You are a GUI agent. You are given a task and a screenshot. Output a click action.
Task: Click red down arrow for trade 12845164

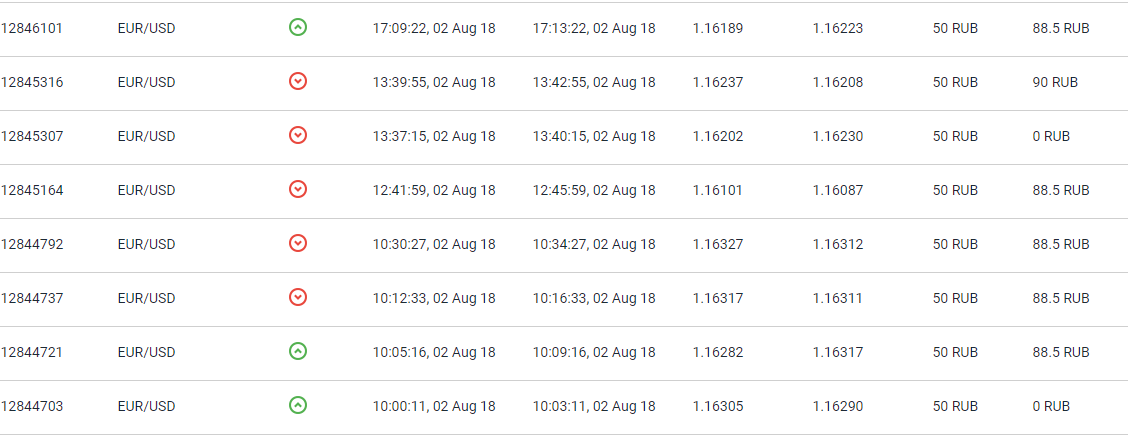tap(298, 189)
